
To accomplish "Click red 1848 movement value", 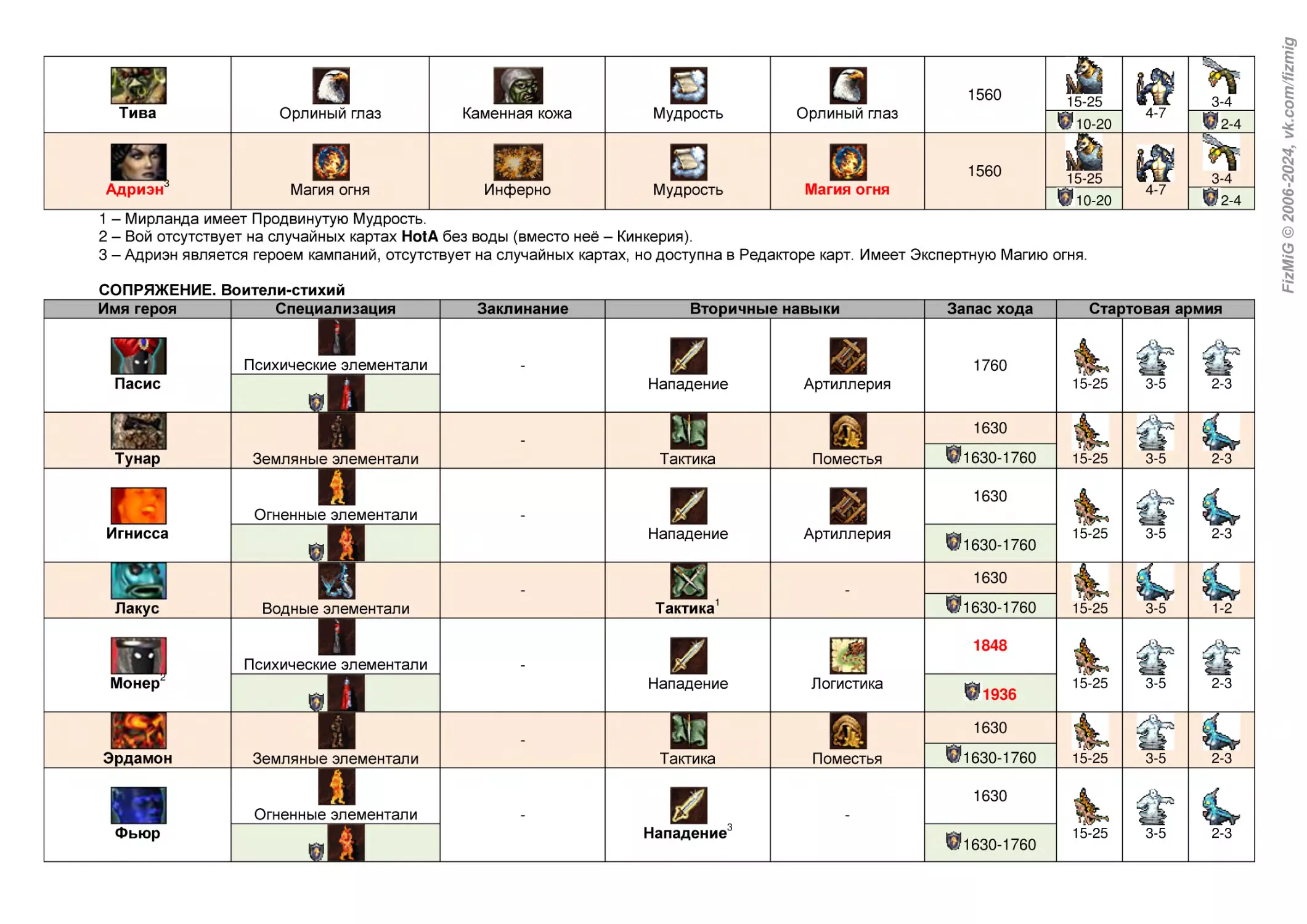I will coord(990,646).
